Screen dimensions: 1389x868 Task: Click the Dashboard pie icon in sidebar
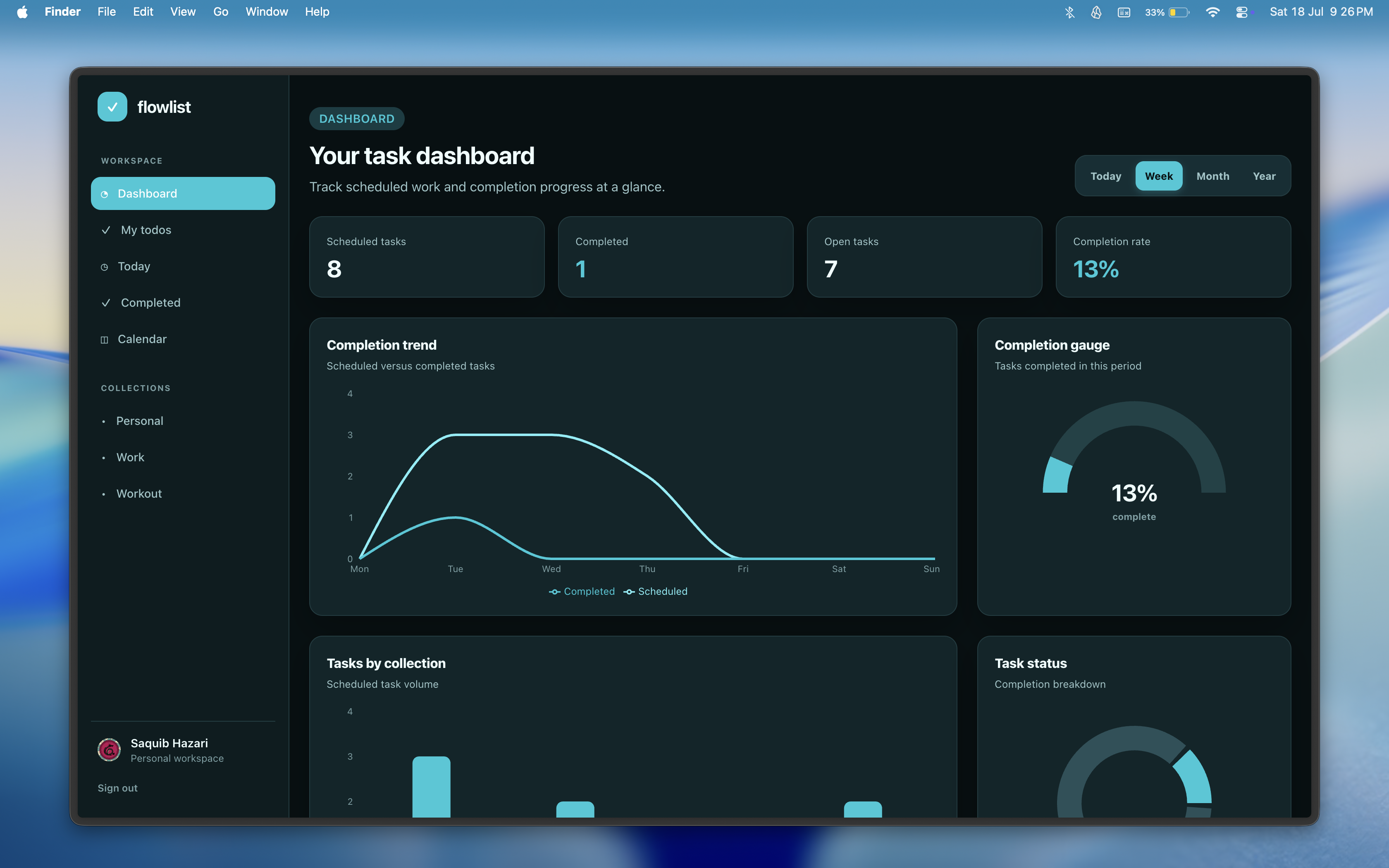point(105,194)
